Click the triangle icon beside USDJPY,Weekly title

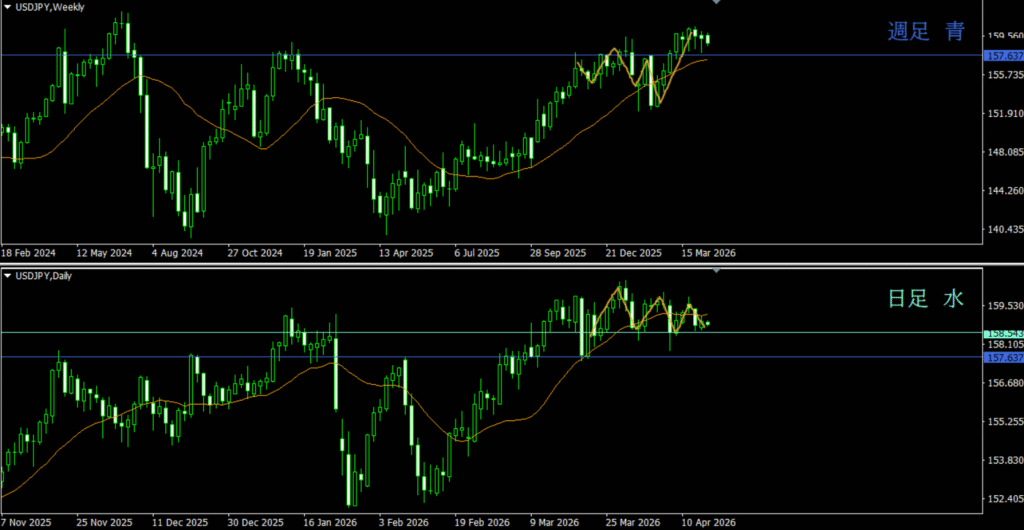click(6, 7)
